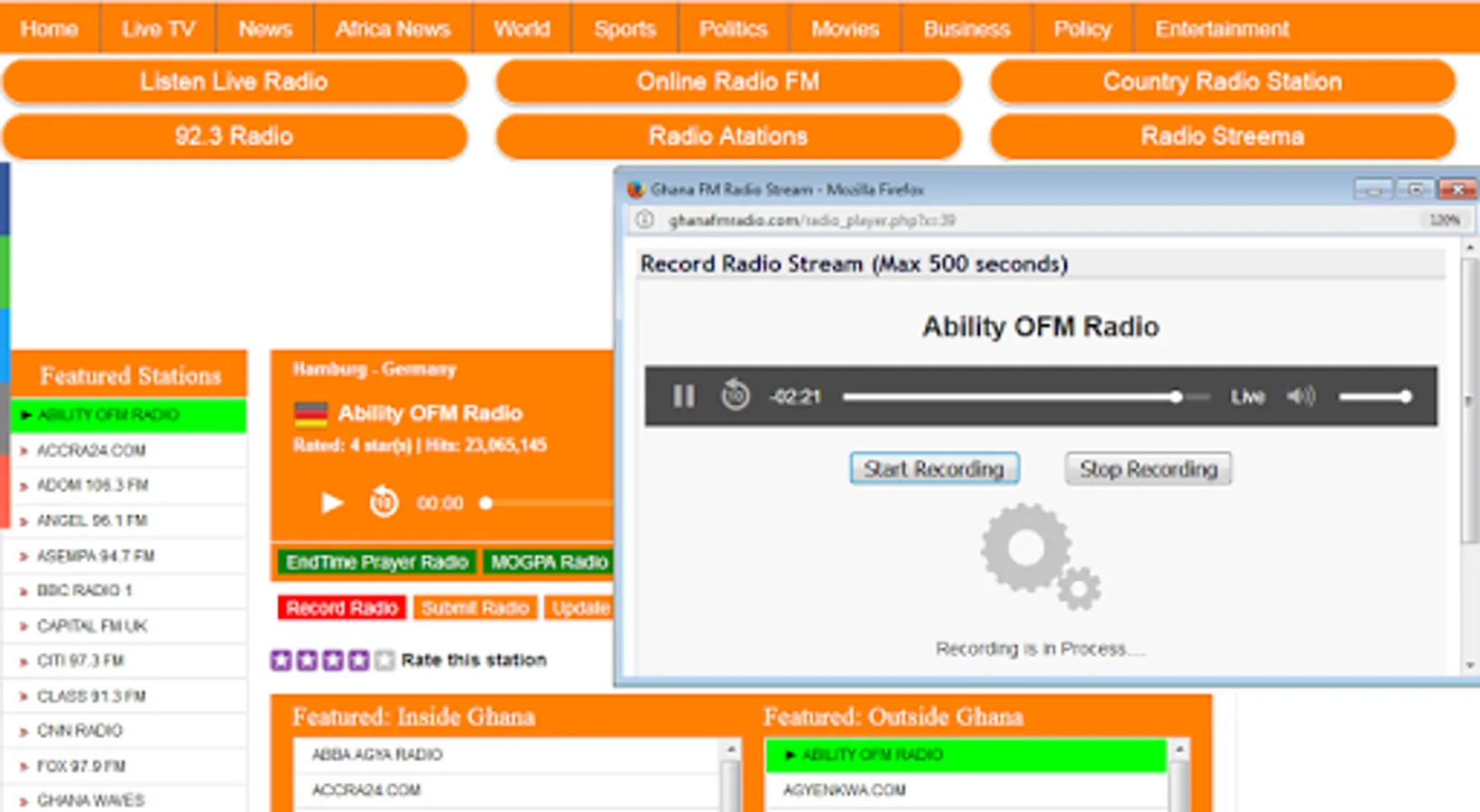Click the Live label in popup player

tap(1248, 396)
